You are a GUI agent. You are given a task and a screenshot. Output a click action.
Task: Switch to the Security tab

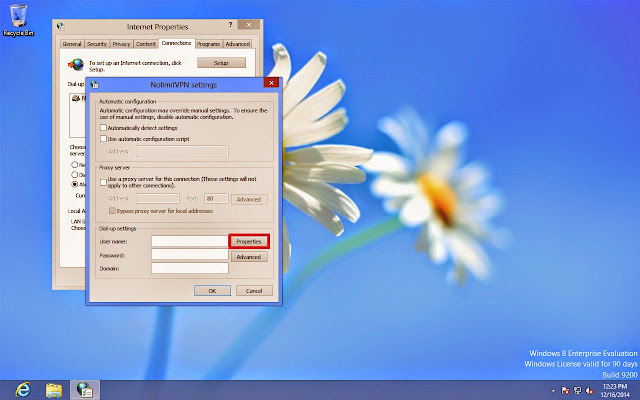[x=97, y=44]
